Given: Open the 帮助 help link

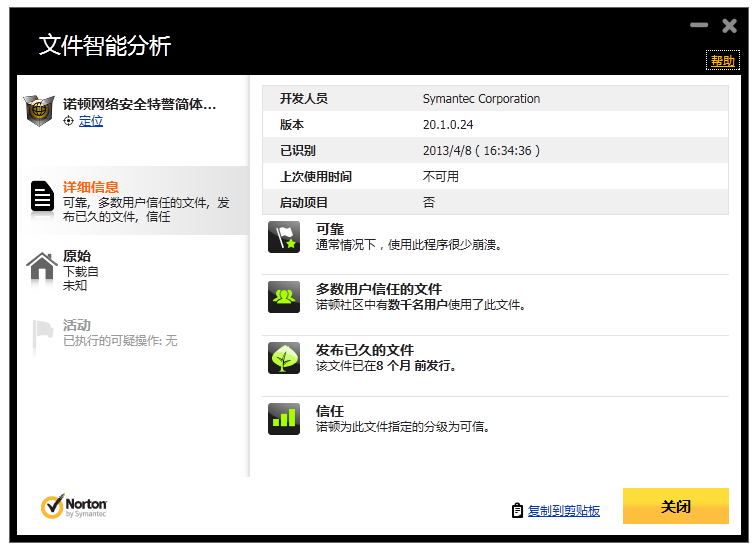Looking at the screenshot, I should point(722,61).
